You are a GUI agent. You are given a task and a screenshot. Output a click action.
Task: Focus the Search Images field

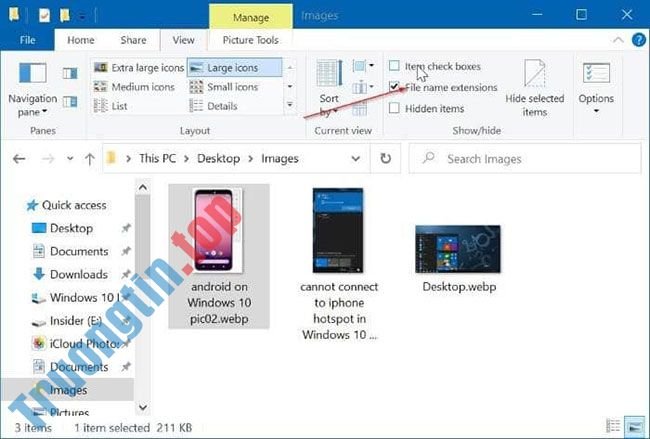(525, 159)
